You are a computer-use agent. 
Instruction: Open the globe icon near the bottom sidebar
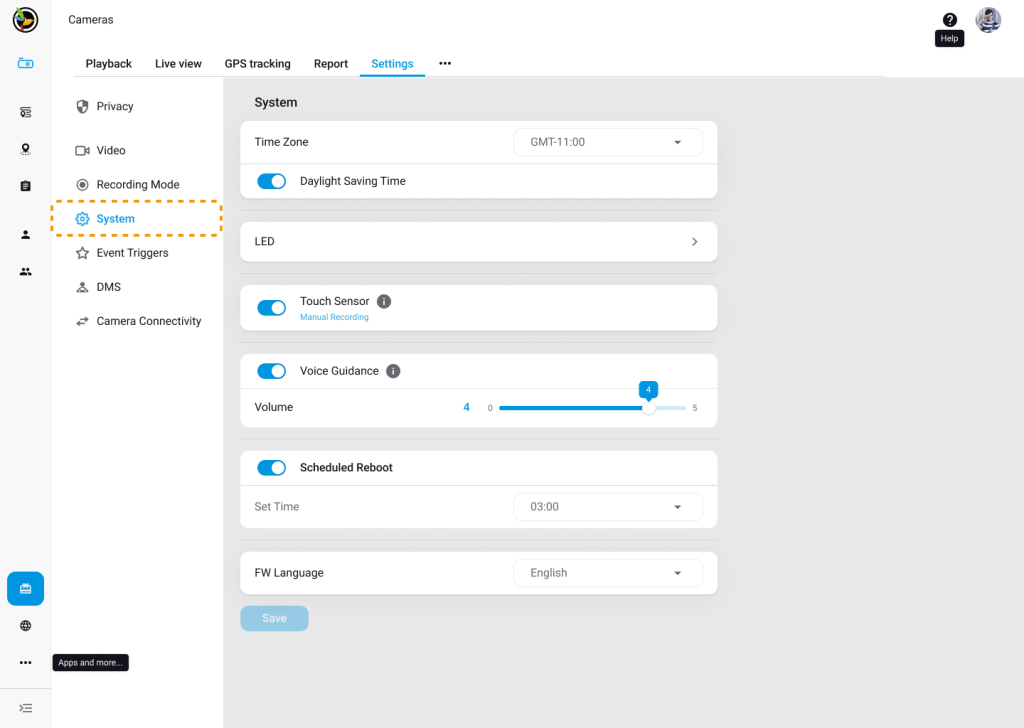click(x=25, y=625)
